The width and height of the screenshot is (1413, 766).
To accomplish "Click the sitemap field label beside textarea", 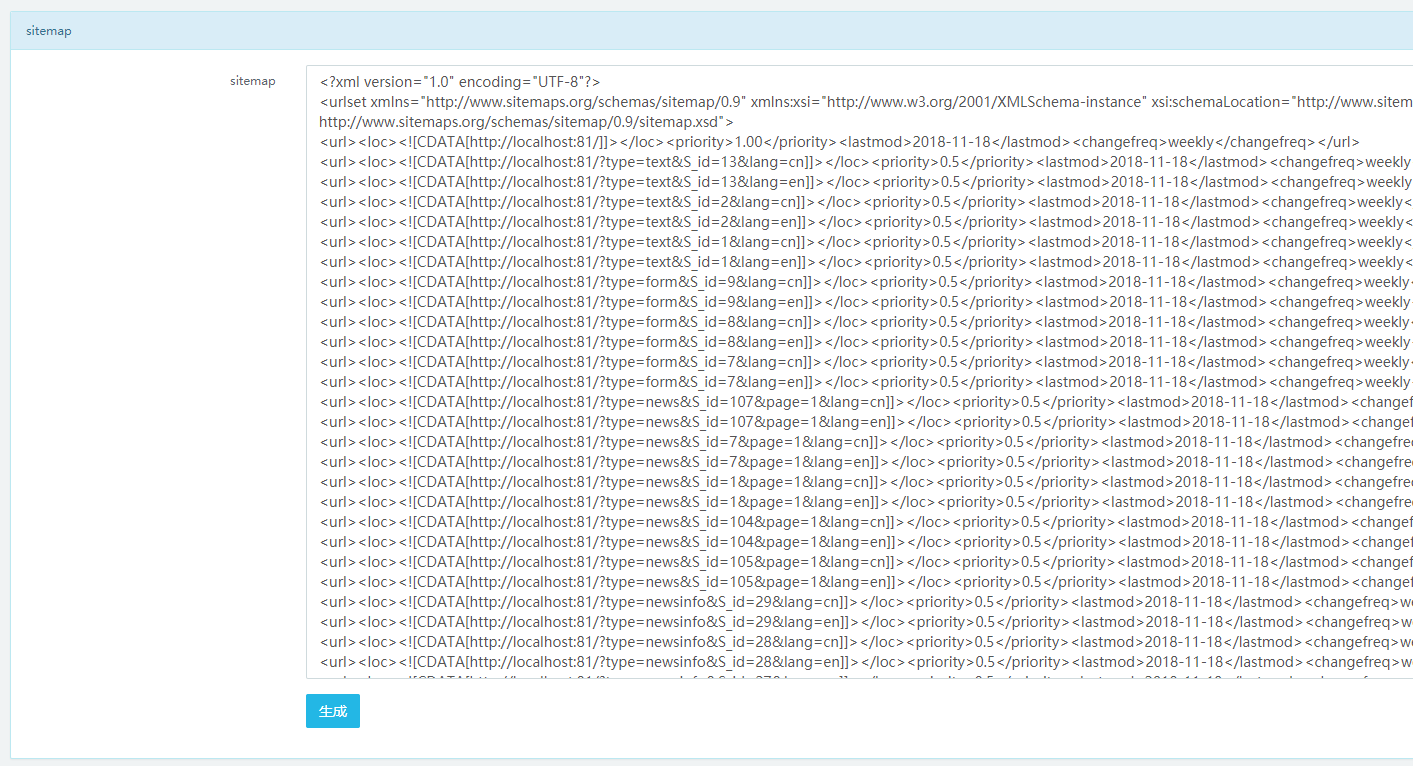I will 252,81.
